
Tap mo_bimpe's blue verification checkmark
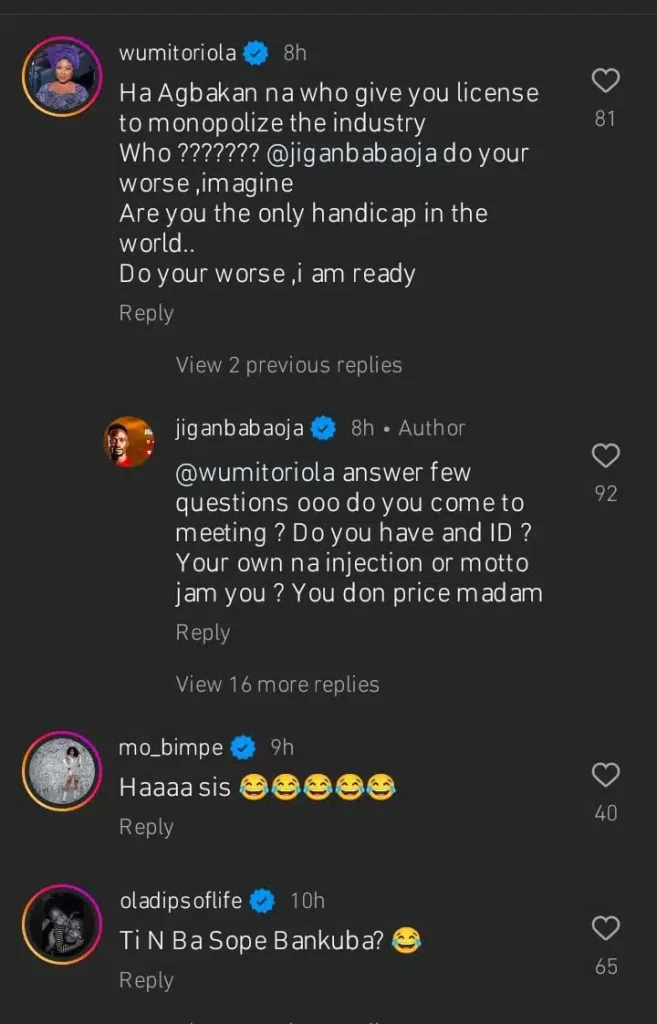pyautogui.click(x=241, y=747)
